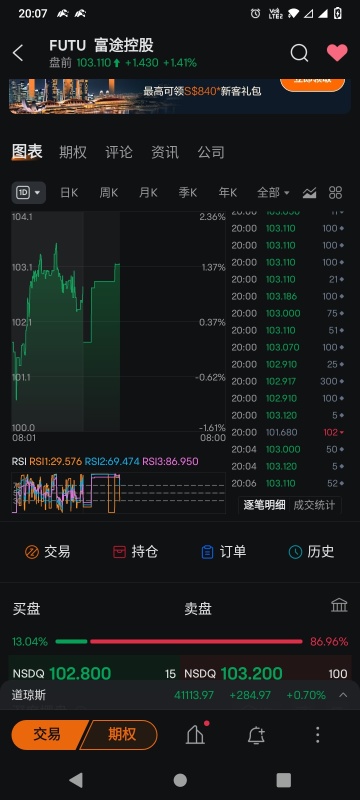Switch to the 公司 tab
Viewport: 360px width, 800px height.
(x=211, y=152)
